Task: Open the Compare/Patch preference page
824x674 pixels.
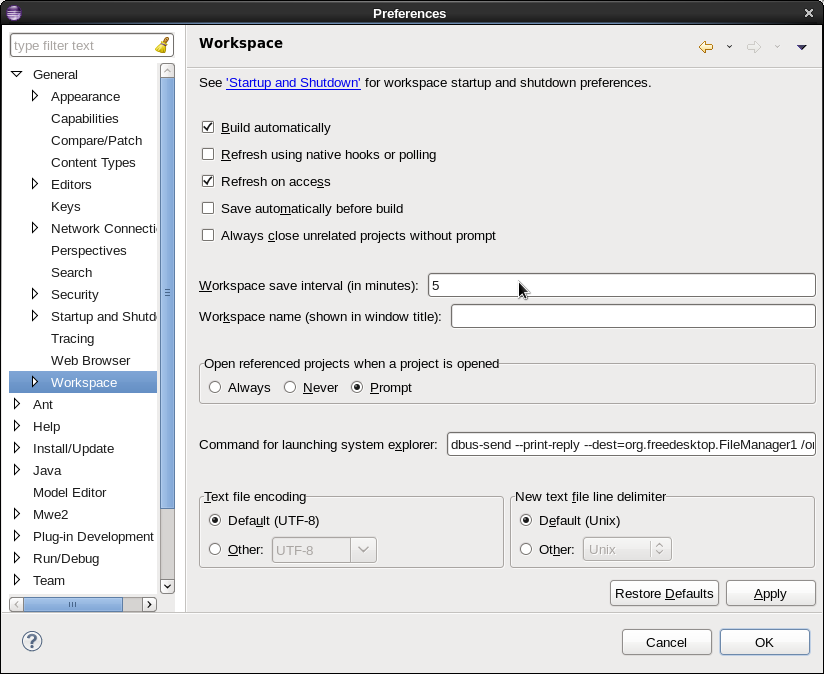Action: click(97, 141)
